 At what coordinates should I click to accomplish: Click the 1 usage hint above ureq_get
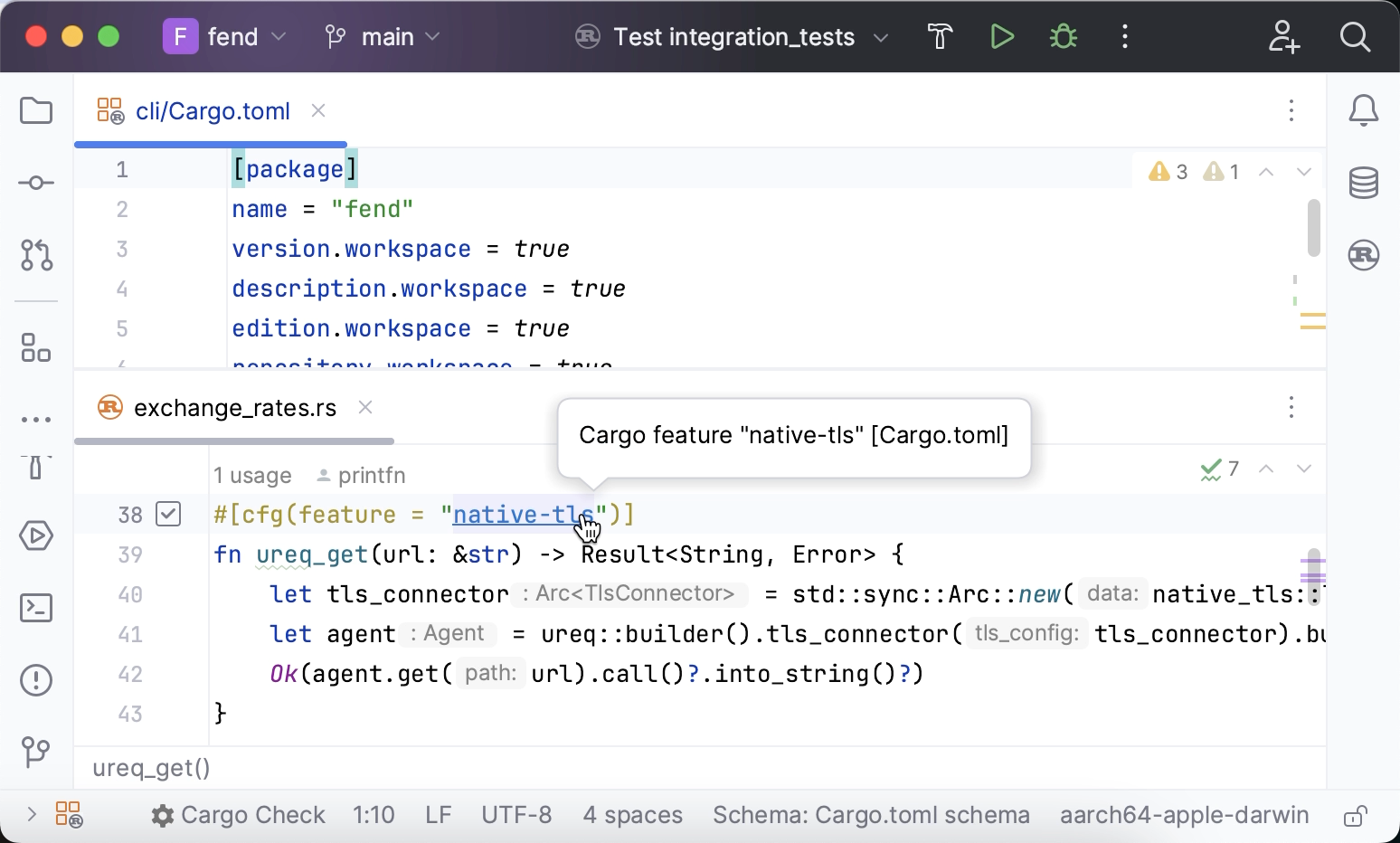pyautogui.click(x=252, y=475)
